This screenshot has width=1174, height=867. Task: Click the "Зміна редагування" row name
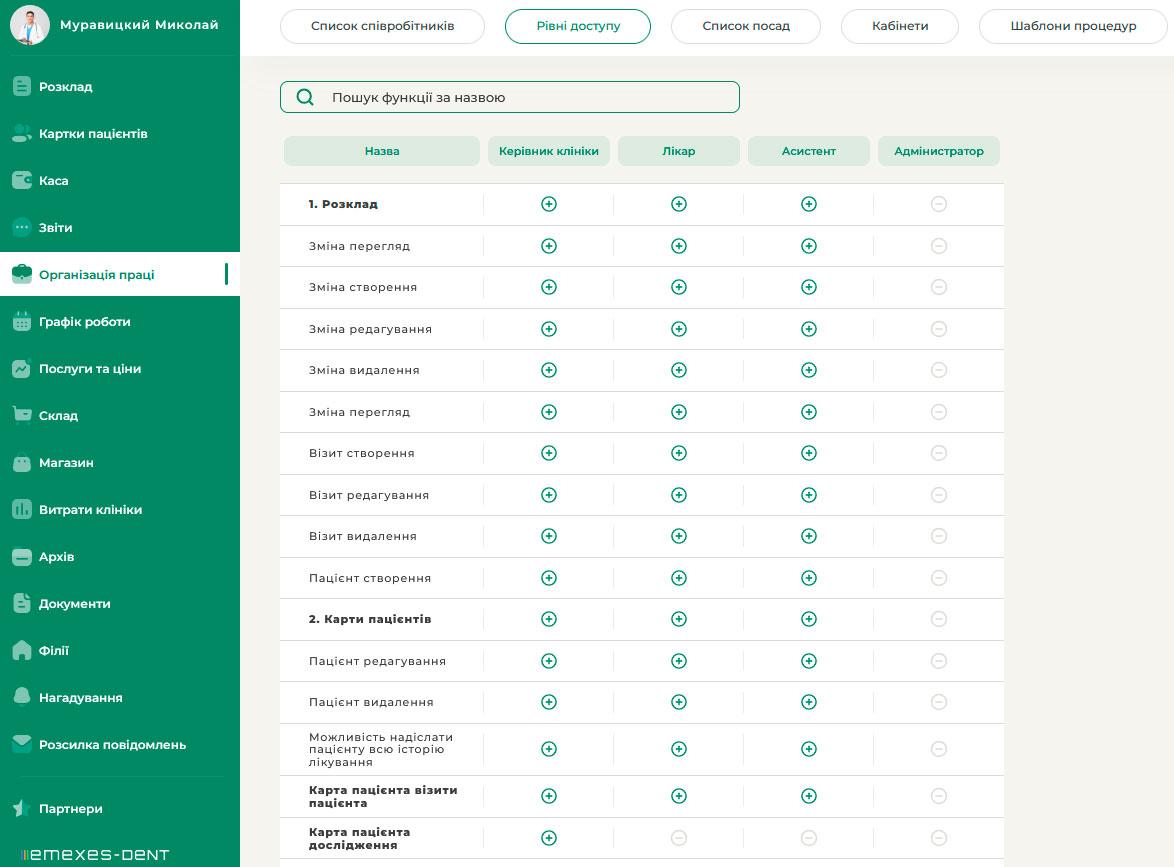click(371, 329)
